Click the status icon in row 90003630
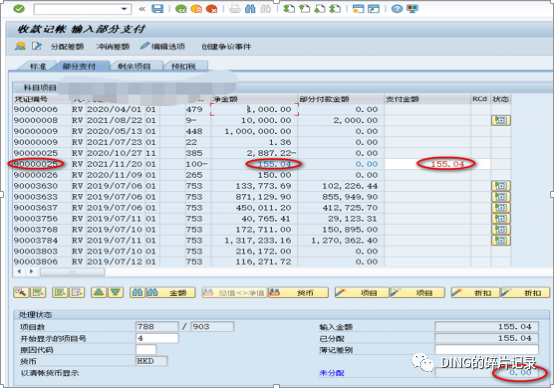Image resolution: width=554 pixels, height=388 pixels. click(501, 186)
